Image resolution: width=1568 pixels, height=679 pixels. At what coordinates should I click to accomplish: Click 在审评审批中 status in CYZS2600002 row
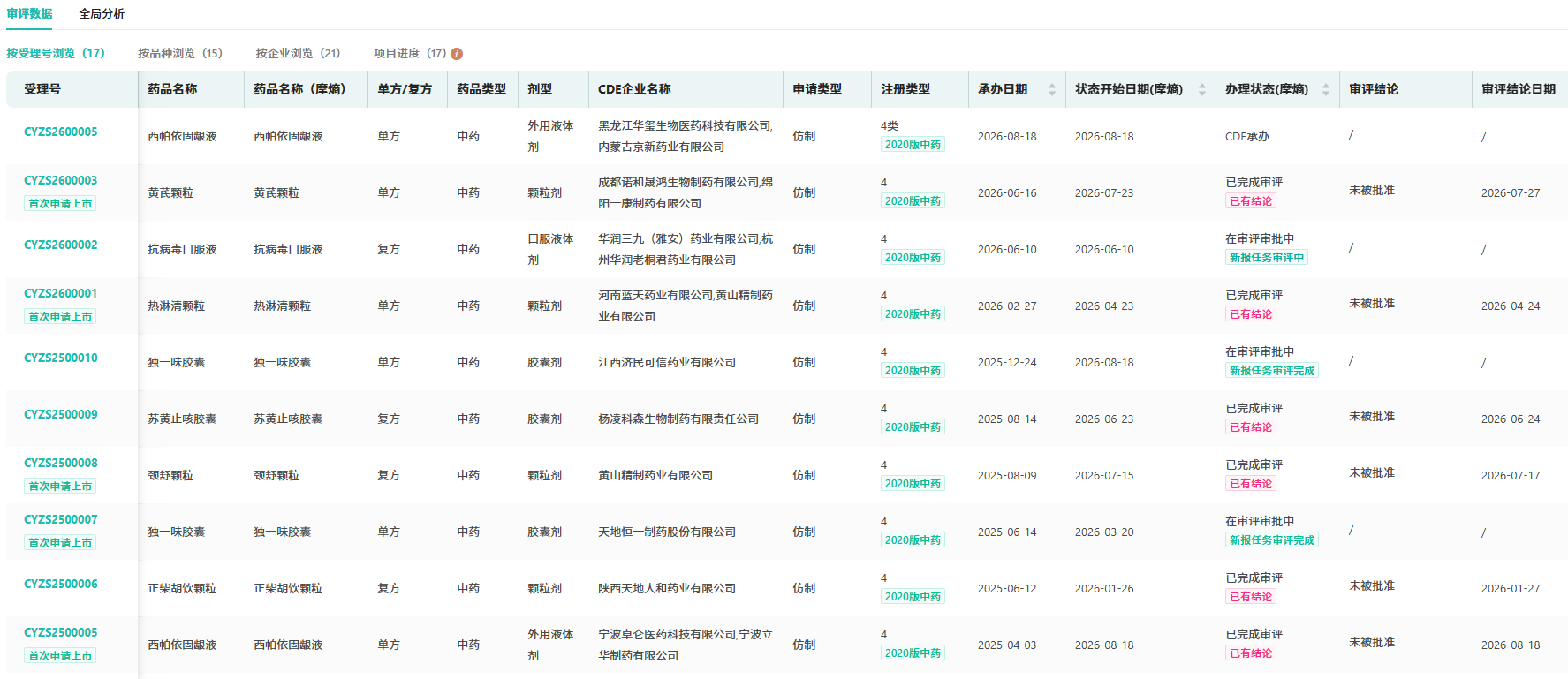(x=1260, y=238)
